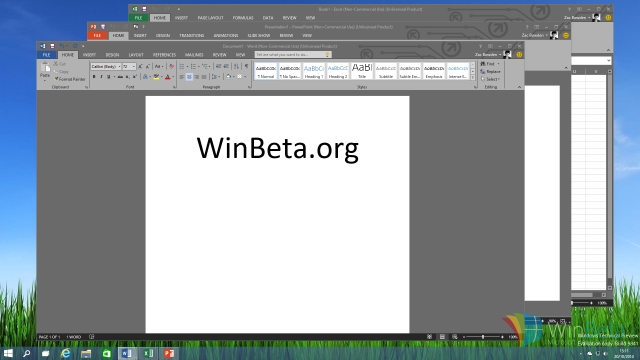The width and height of the screenshot is (640, 360).
Task: Click the center align paragraph icon
Action: pyautogui.click(x=189, y=77)
